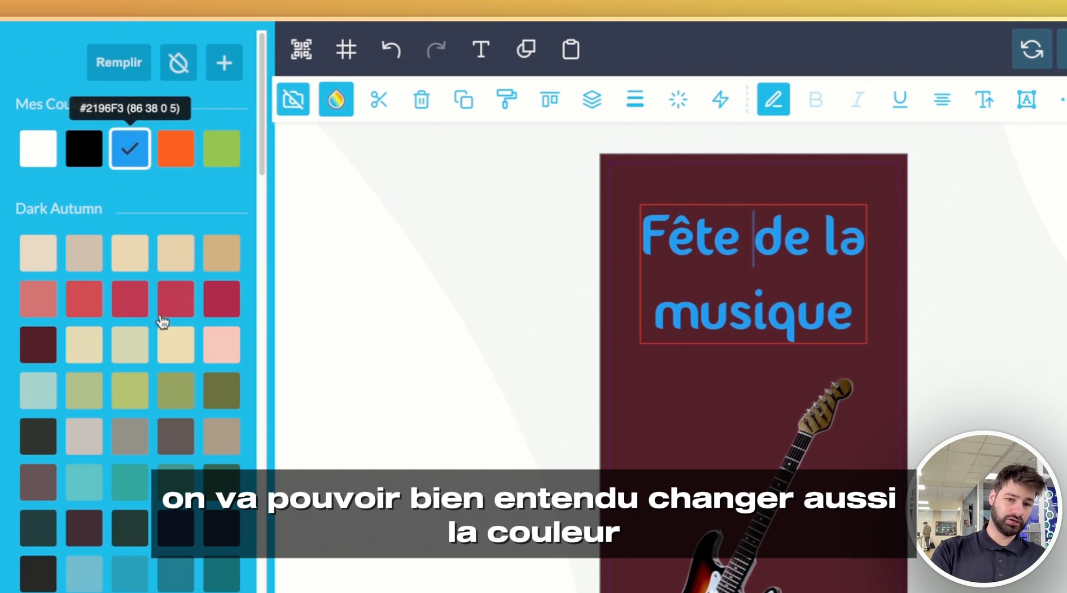Click the lightning bolt icon
Image resolution: width=1067 pixels, height=593 pixels.
click(720, 99)
